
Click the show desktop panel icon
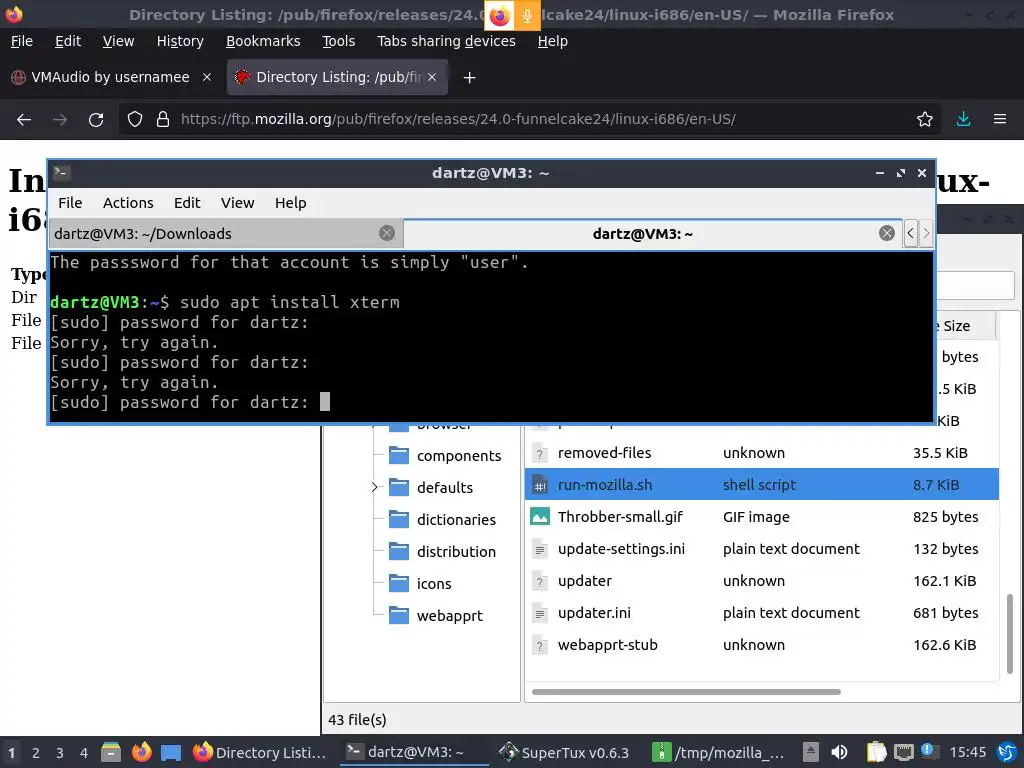(171, 753)
